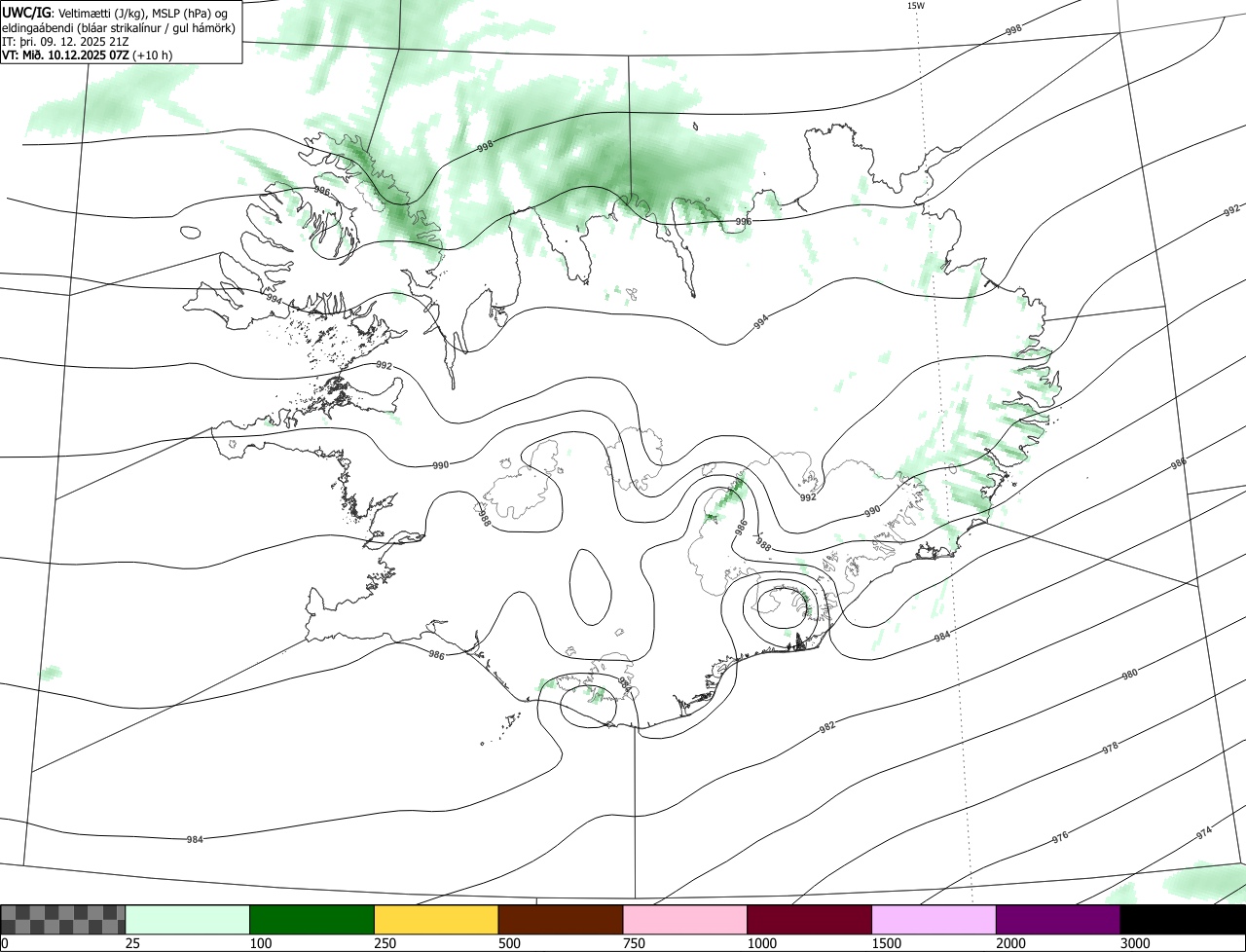1246x952 pixels.
Task: Click the '982' isobar label
Action: (826, 726)
